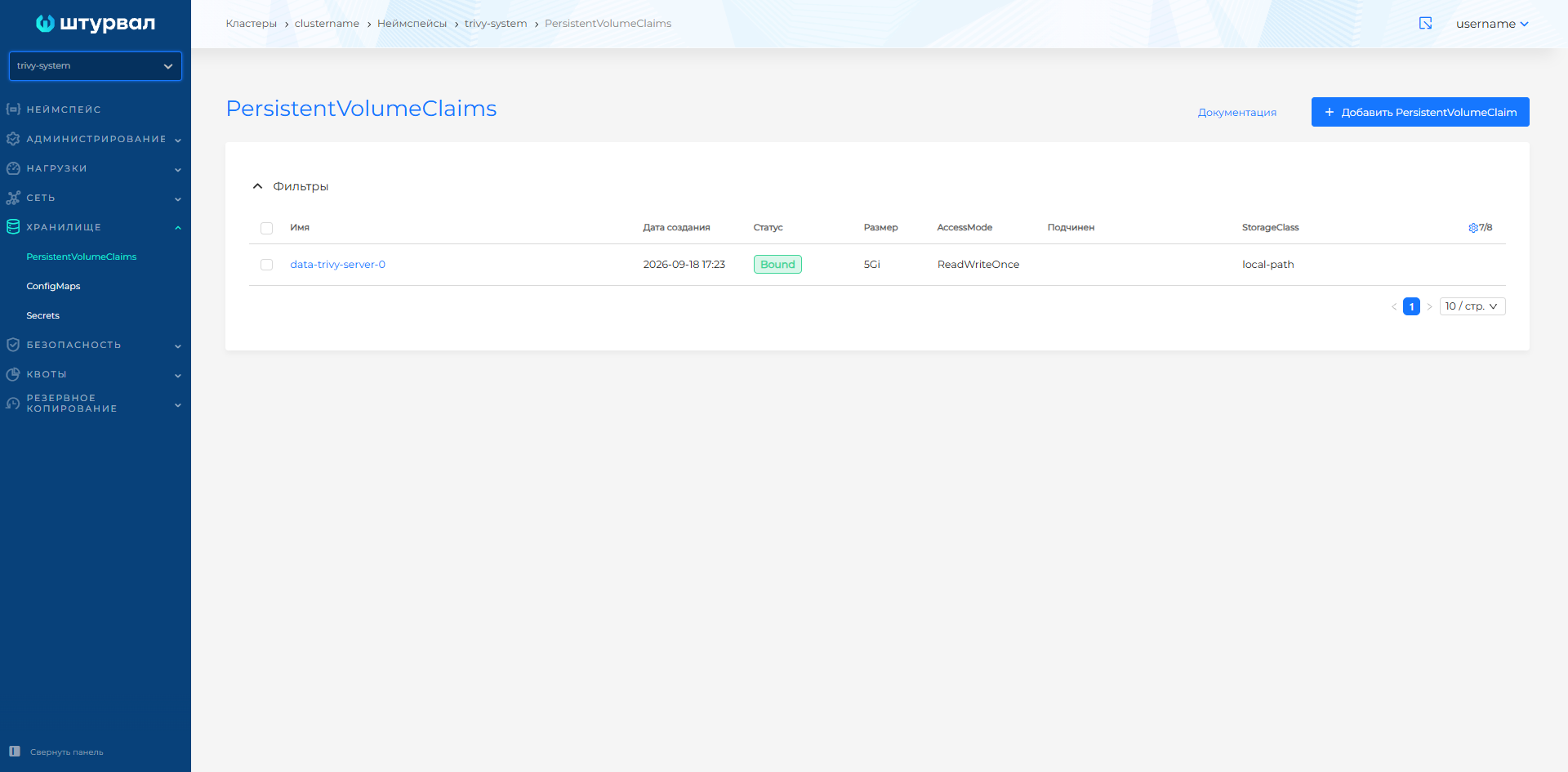The width and height of the screenshot is (1568, 772).
Task: Select PersistentVolumeClaims in sidebar
Action: tap(82, 257)
